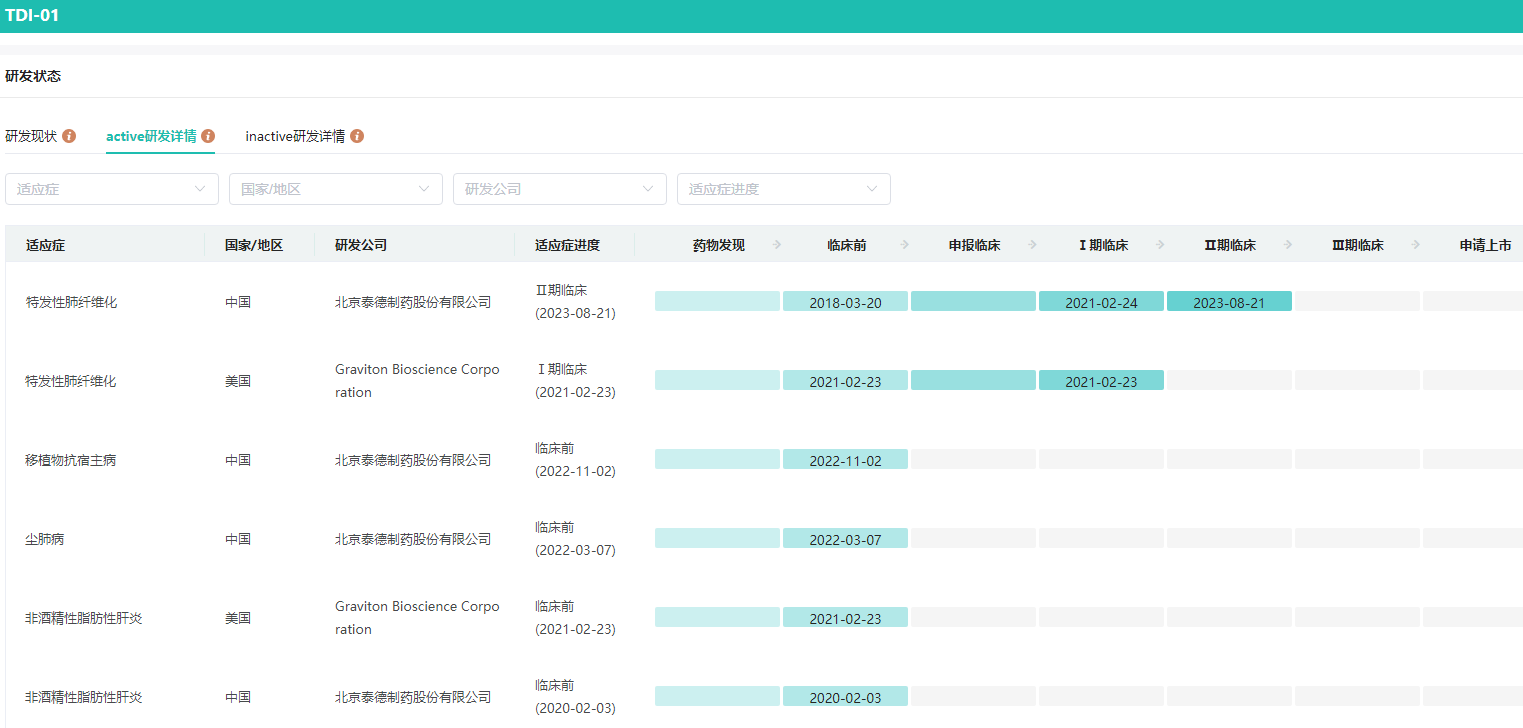Image resolution: width=1523 pixels, height=728 pixels.
Task: Expand the 适应症进度 filter dropdown
Action: click(784, 189)
